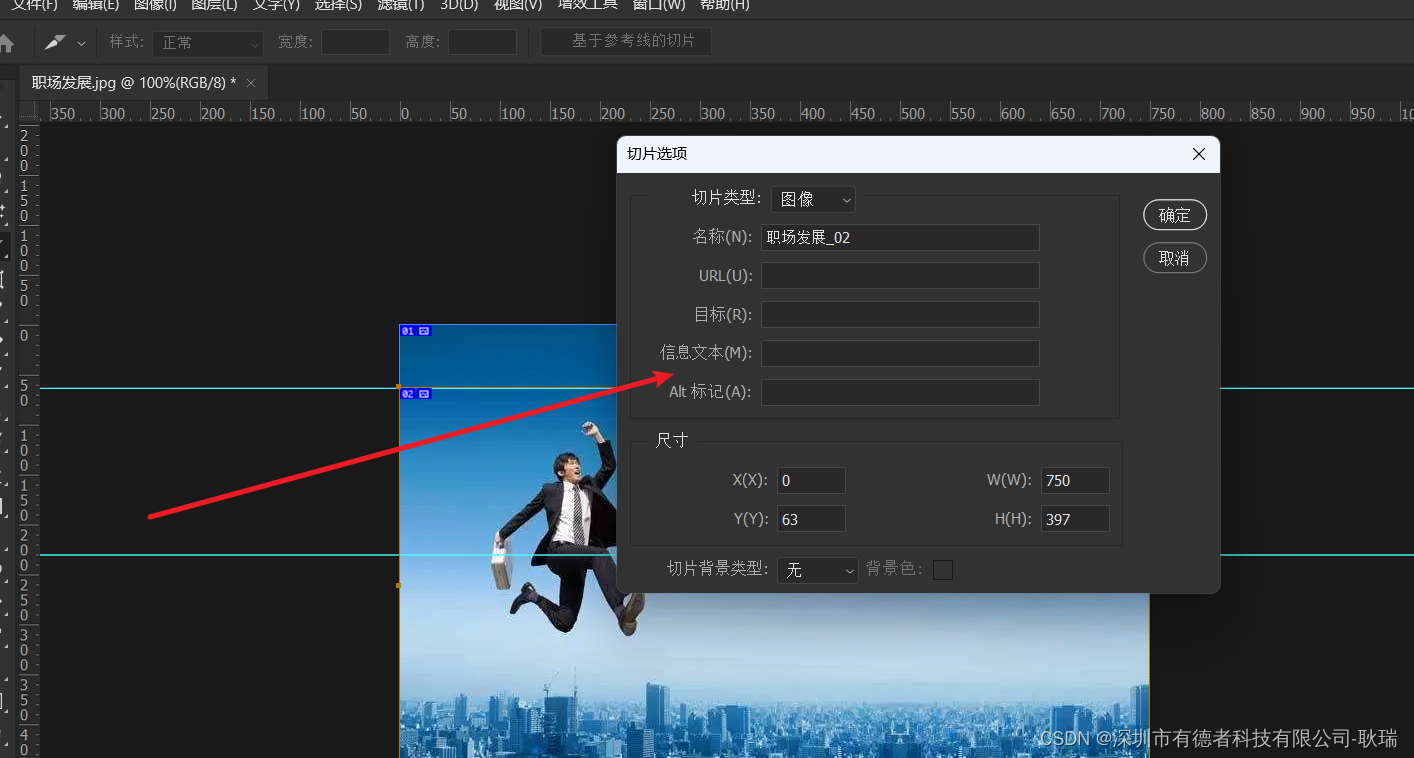1414x758 pixels.
Task: Open the 3D(D) menu
Action: point(459,5)
